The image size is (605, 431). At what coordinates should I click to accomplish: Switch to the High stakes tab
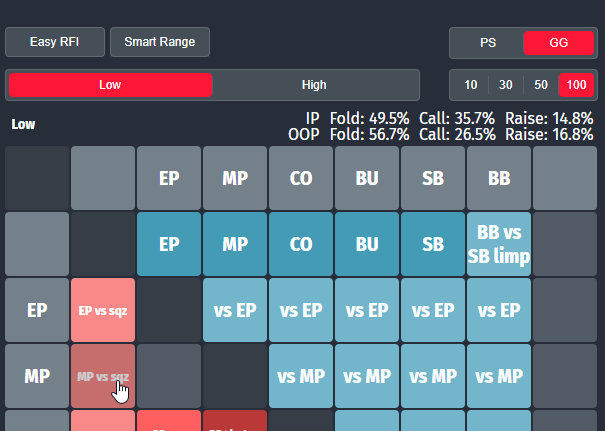coord(314,85)
